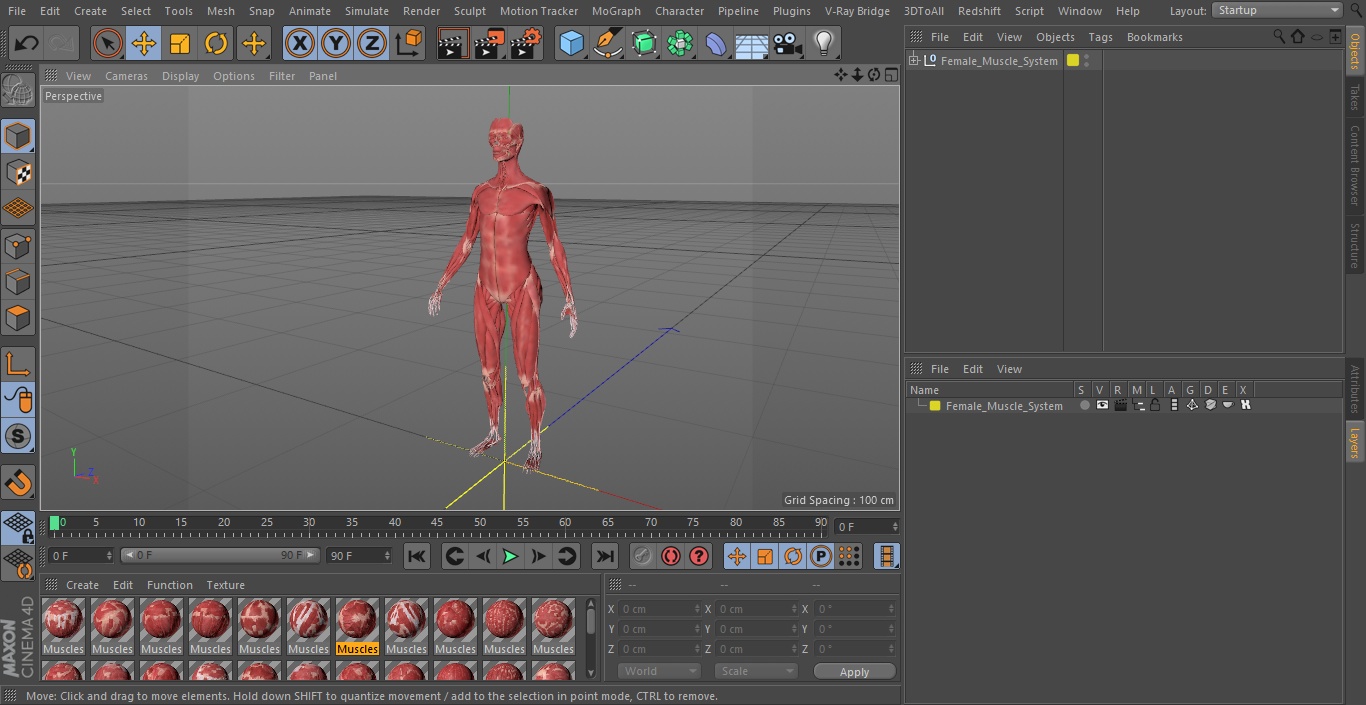Viewport: 1366px width, 705px height.
Task: Click frame 45 on timeline ruler
Action: pyautogui.click(x=437, y=523)
